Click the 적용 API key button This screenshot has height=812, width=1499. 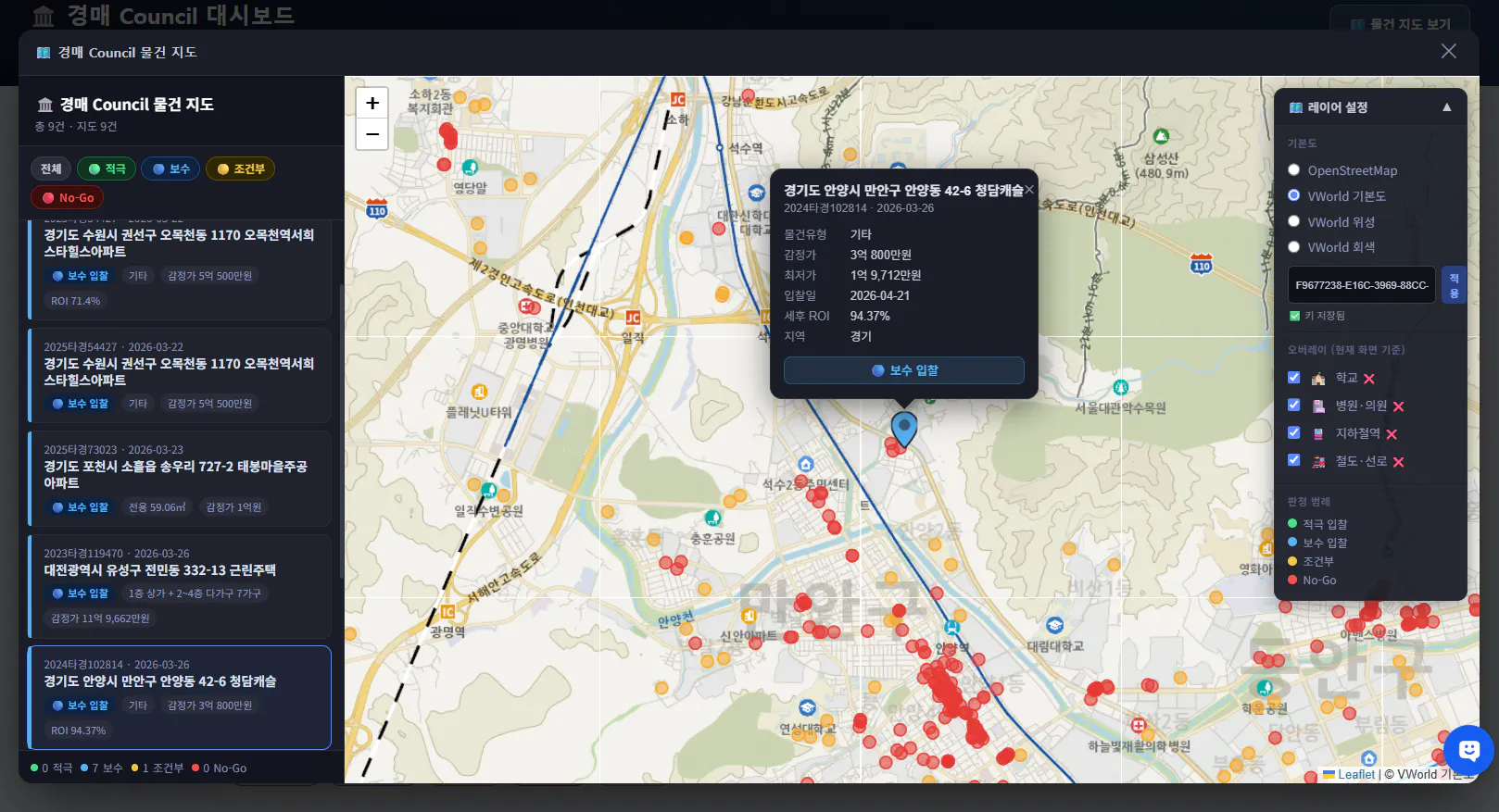tap(1454, 285)
